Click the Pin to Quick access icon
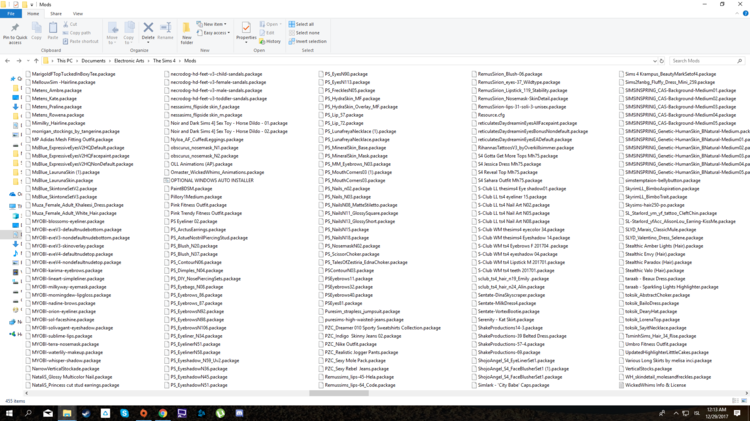The width and height of the screenshot is (750, 421). 15,28
